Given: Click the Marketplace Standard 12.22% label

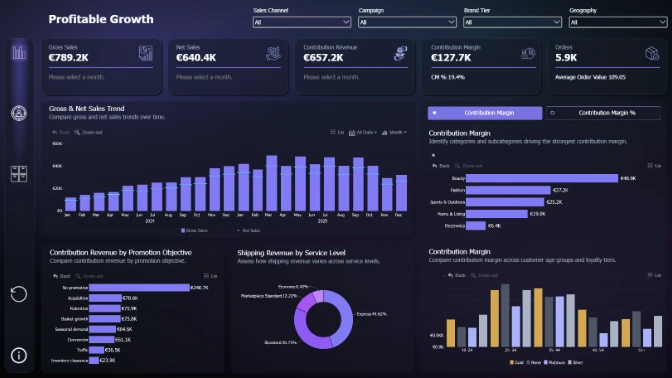Looking at the screenshot, I should [x=269, y=296].
